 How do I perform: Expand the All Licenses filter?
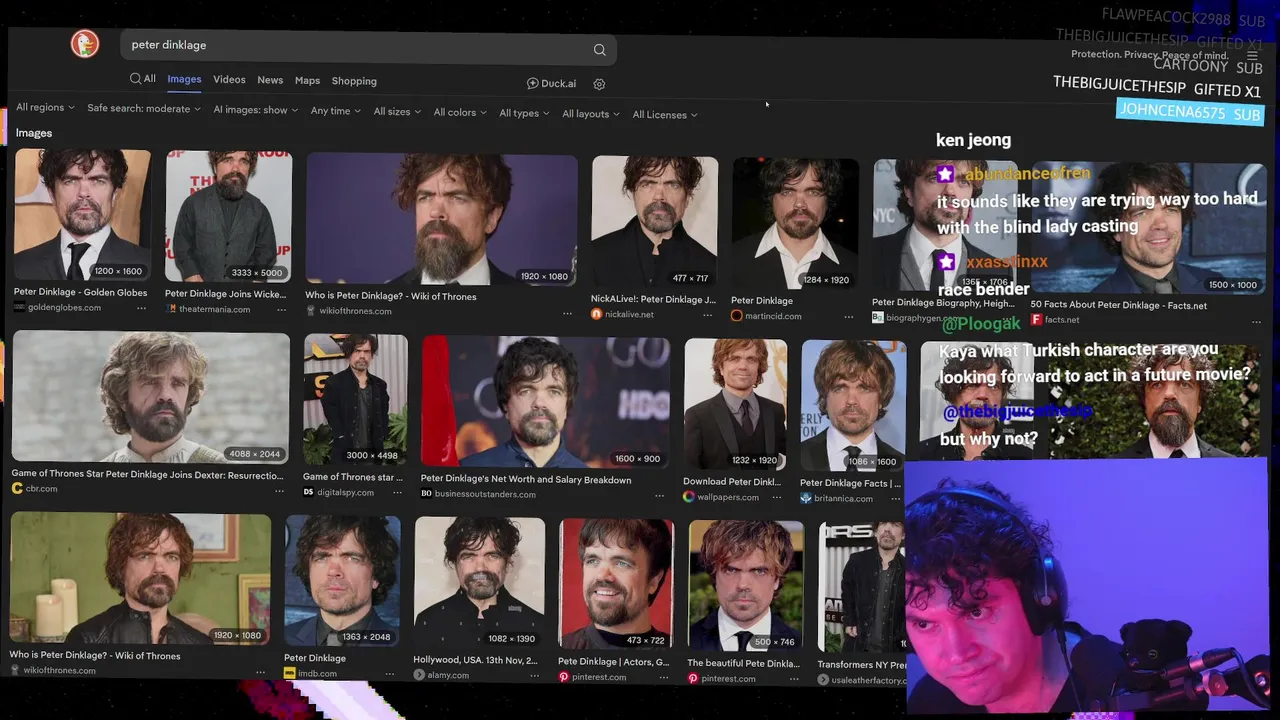665,115
